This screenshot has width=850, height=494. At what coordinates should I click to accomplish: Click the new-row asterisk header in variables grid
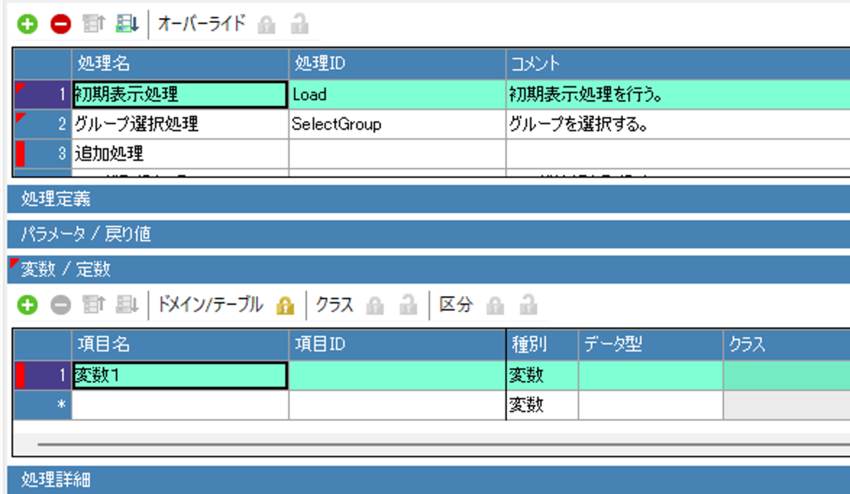pyautogui.click(x=43, y=405)
